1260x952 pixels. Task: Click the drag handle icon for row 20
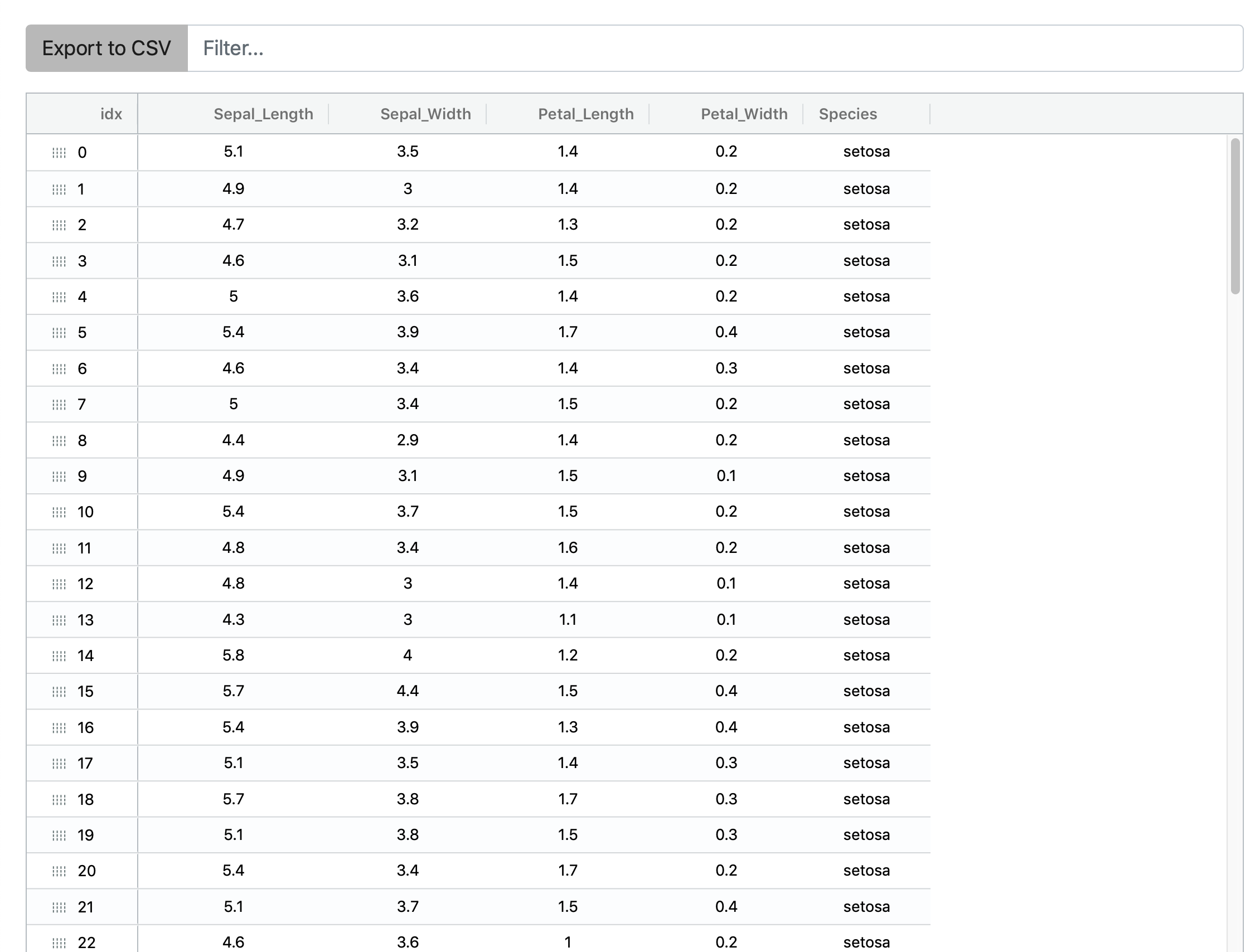click(59, 871)
